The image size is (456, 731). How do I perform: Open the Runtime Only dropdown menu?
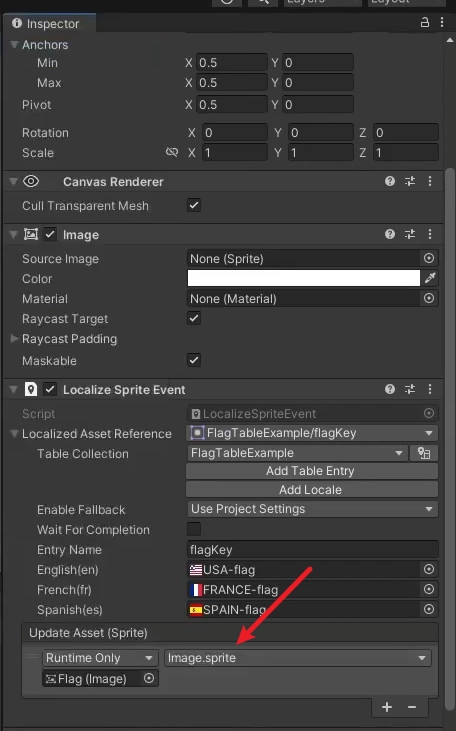tap(100, 658)
